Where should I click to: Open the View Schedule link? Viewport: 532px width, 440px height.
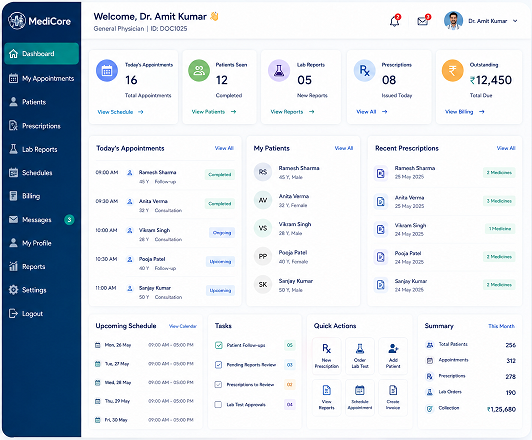tap(120, 112)
